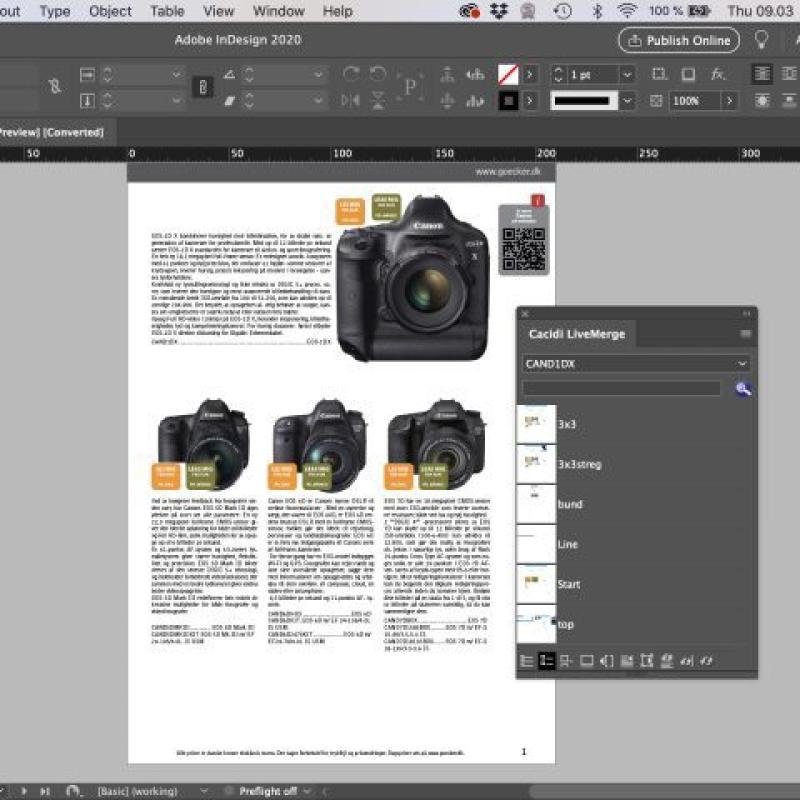Click Select Previous Object icon
Viewport: 800px width, 800px height.
pos(475,74)
